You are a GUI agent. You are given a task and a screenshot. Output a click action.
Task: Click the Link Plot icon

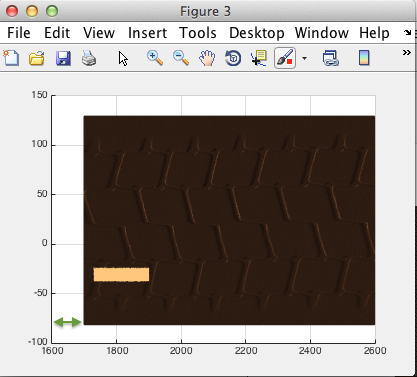(331, 58)
